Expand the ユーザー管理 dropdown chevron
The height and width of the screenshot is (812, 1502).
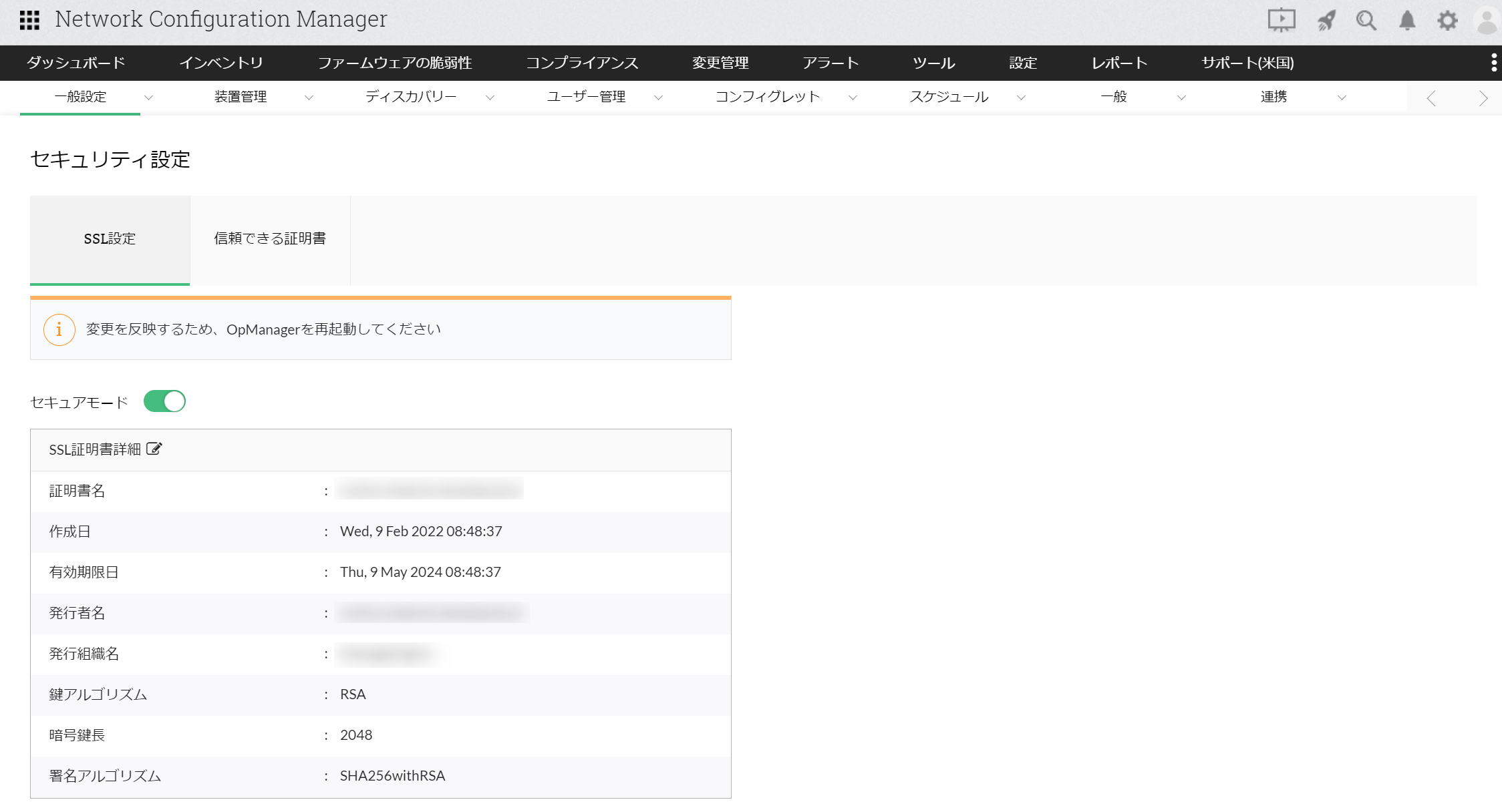click(x=658, y=97)
